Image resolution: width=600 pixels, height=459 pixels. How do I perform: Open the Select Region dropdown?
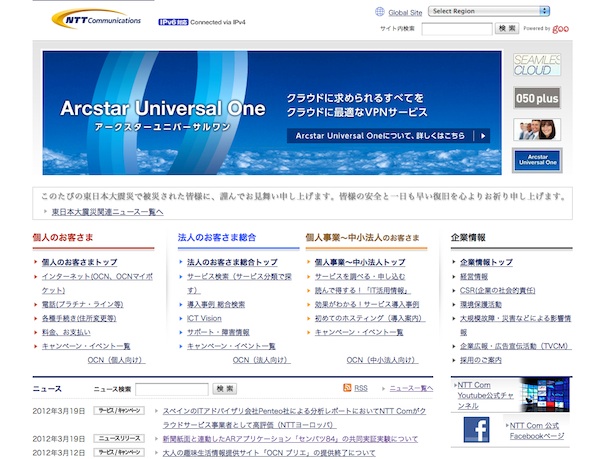[489, 11]
